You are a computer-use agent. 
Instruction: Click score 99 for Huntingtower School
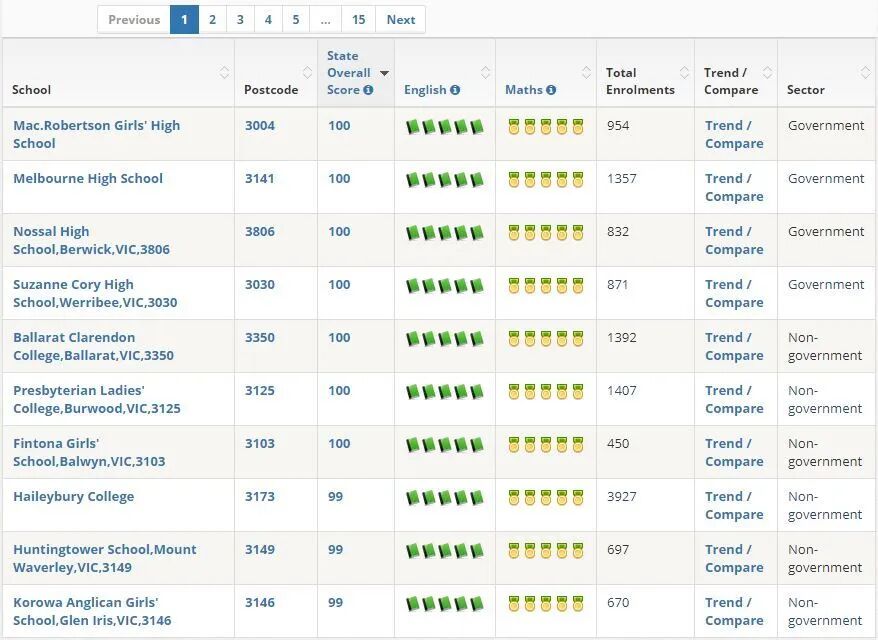pos(335,550)
